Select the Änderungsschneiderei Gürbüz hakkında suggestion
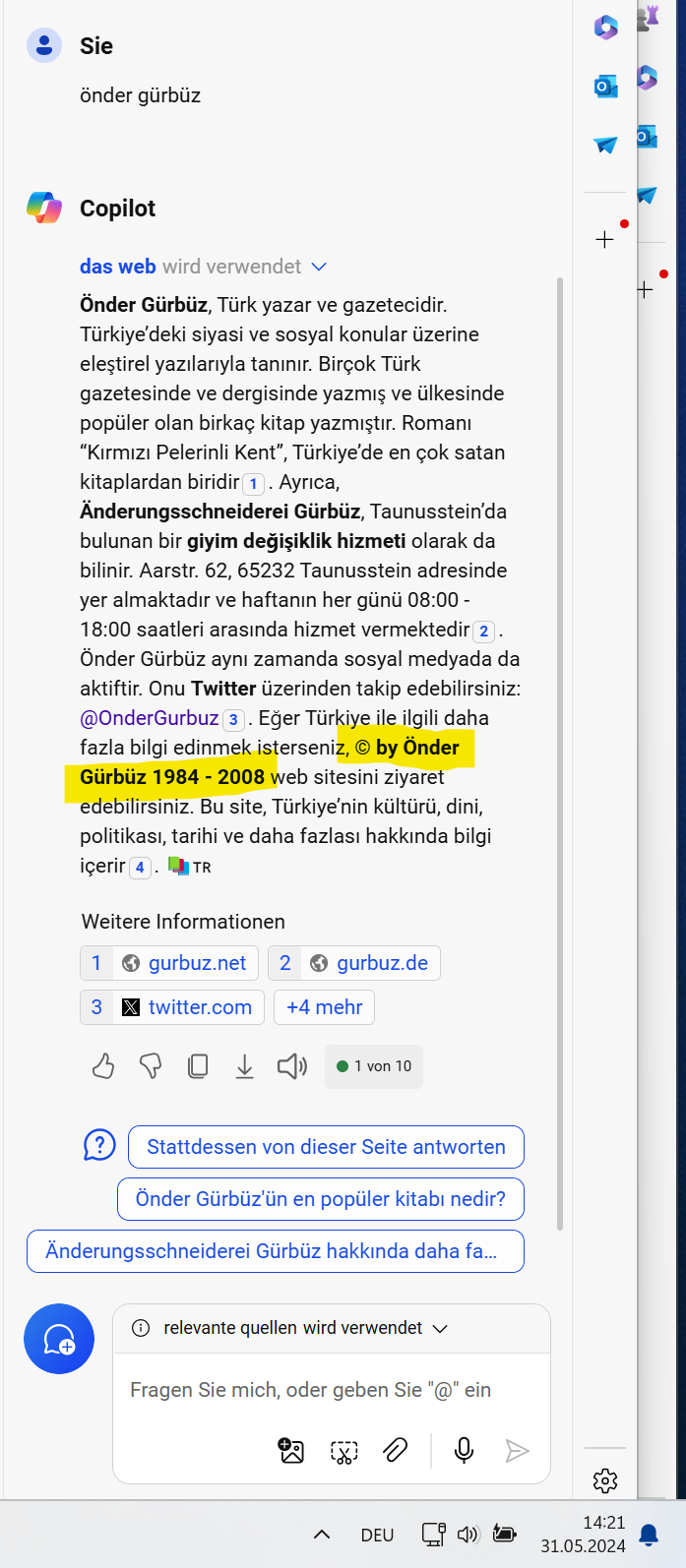Screen dimensions: 686x1568 click(x=276, y=1251)
